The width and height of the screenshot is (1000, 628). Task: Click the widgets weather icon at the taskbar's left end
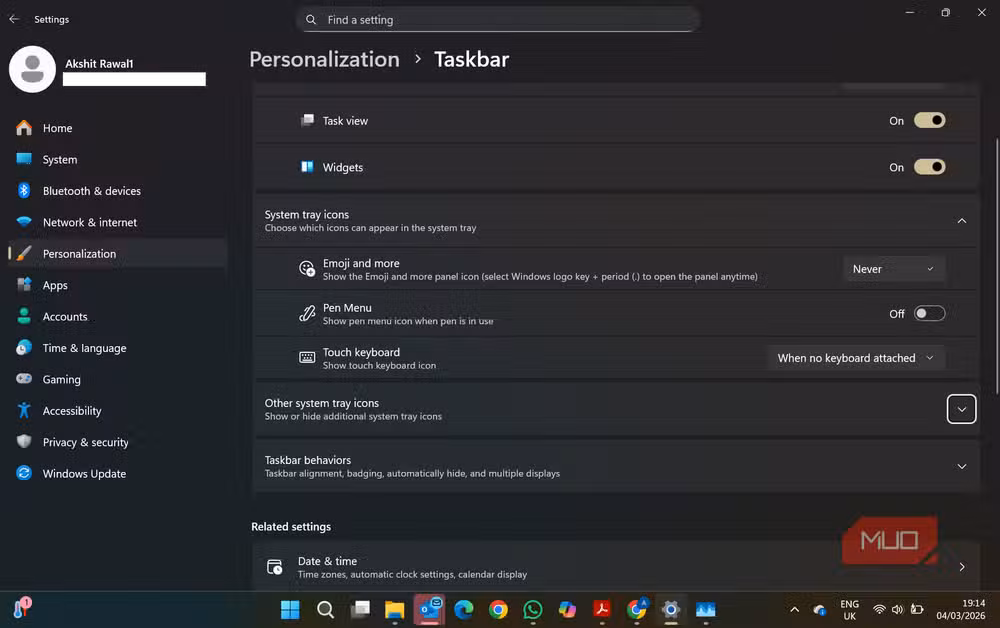[x=21, y=609]
